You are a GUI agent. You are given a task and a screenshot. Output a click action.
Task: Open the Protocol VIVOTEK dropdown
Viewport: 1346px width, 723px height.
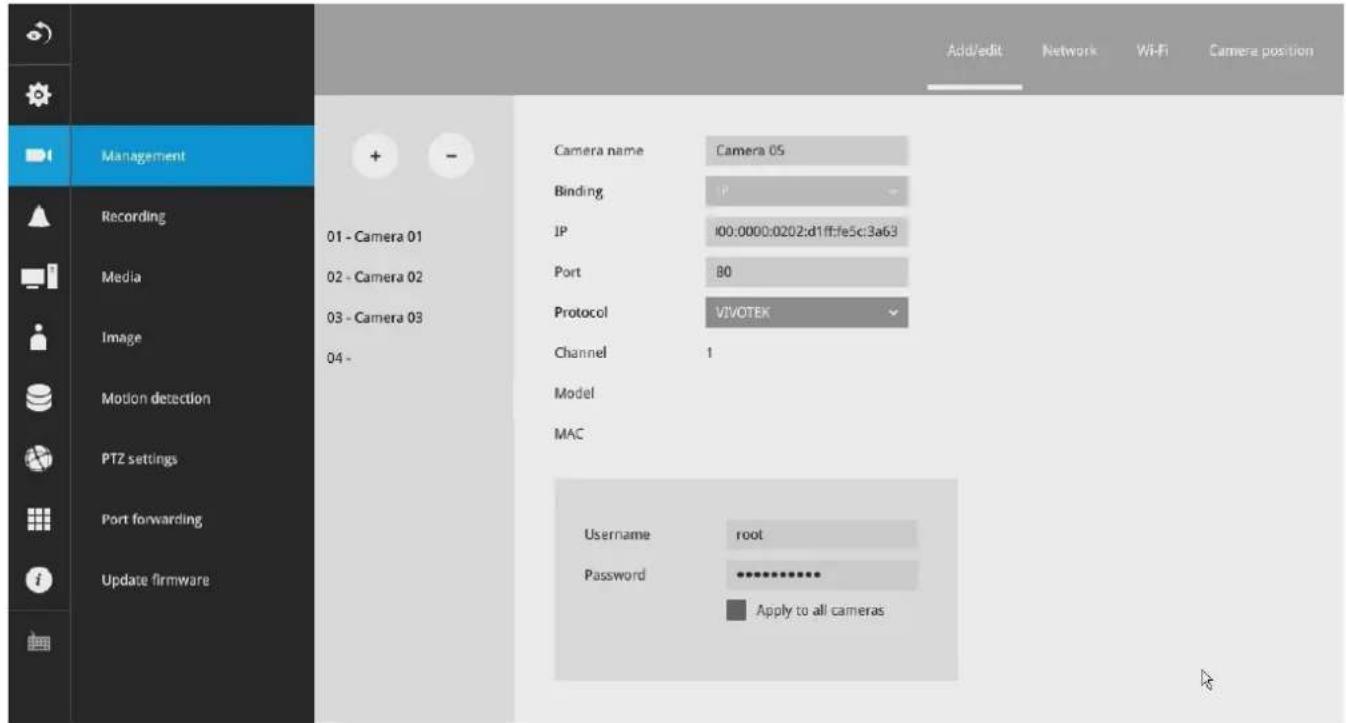click(806, 313)
